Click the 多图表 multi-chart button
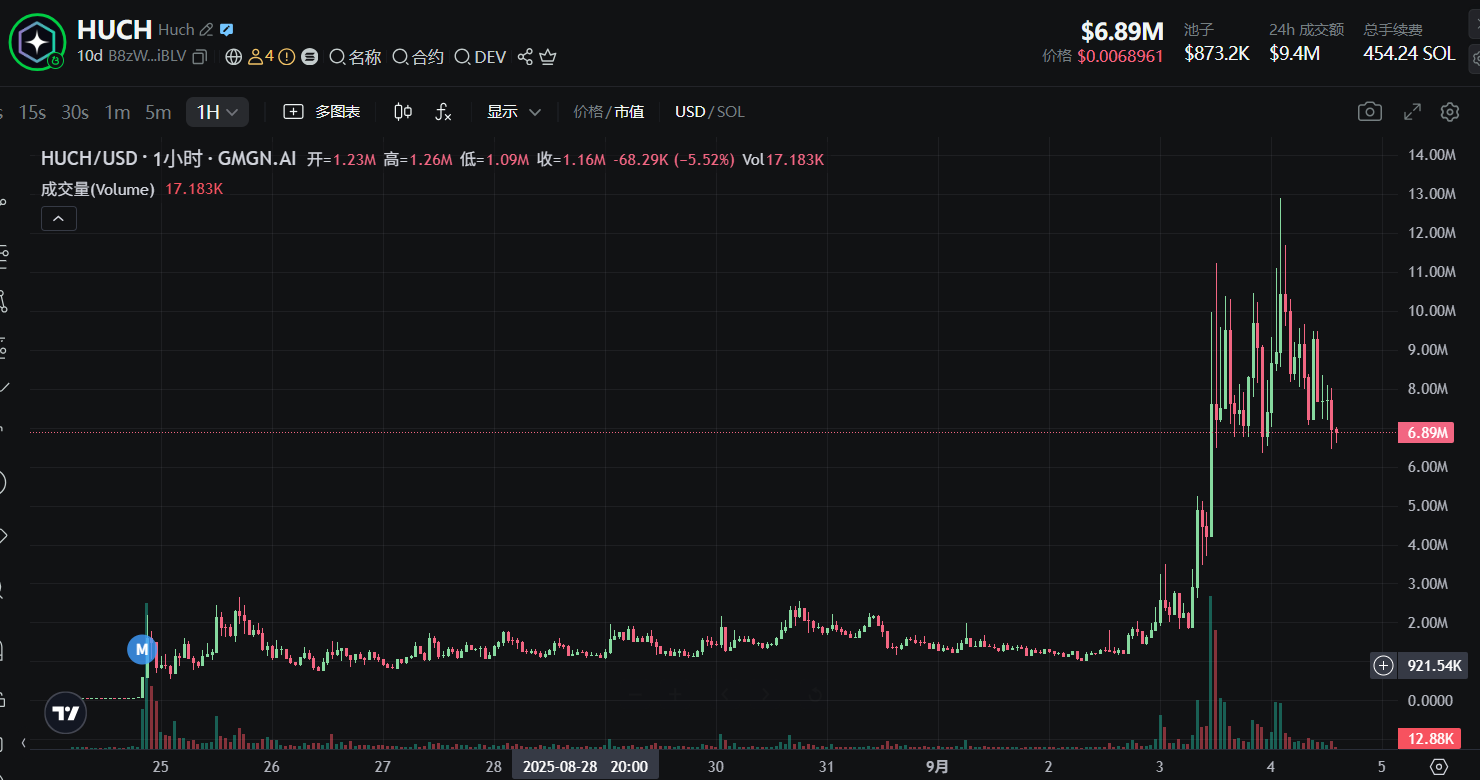The height and width of the screenshot is (780, 1480). tap(322, 112)
